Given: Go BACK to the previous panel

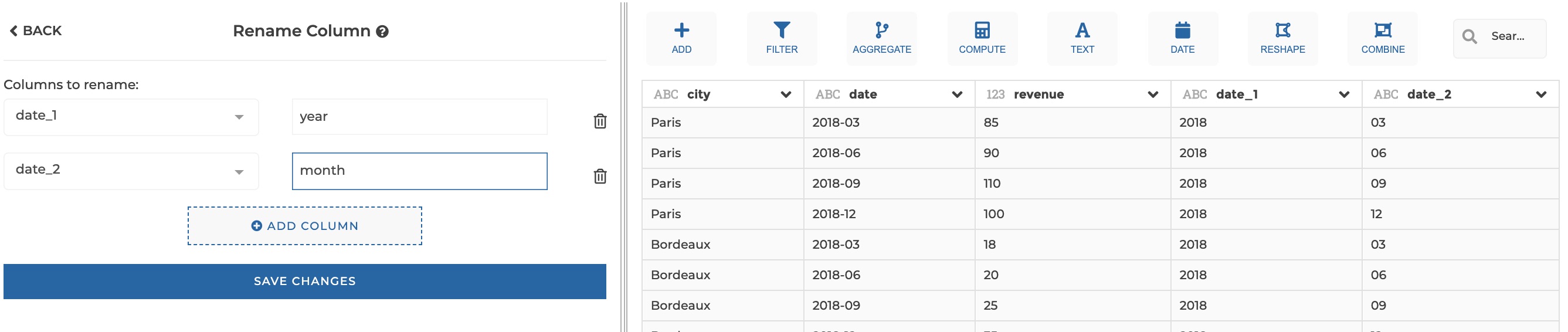Looking at the screenshot, I should click(36, 31).
